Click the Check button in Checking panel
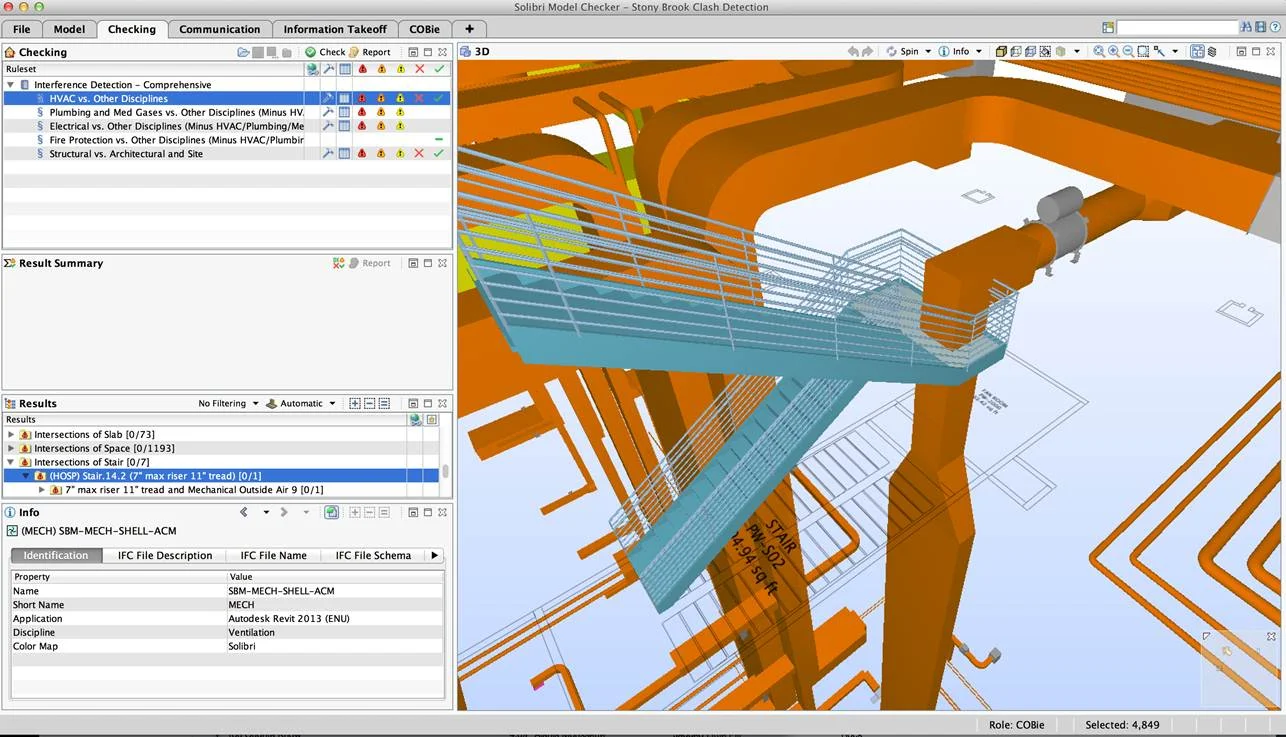This screenshot has height=737, width=1286. (325, 52)
